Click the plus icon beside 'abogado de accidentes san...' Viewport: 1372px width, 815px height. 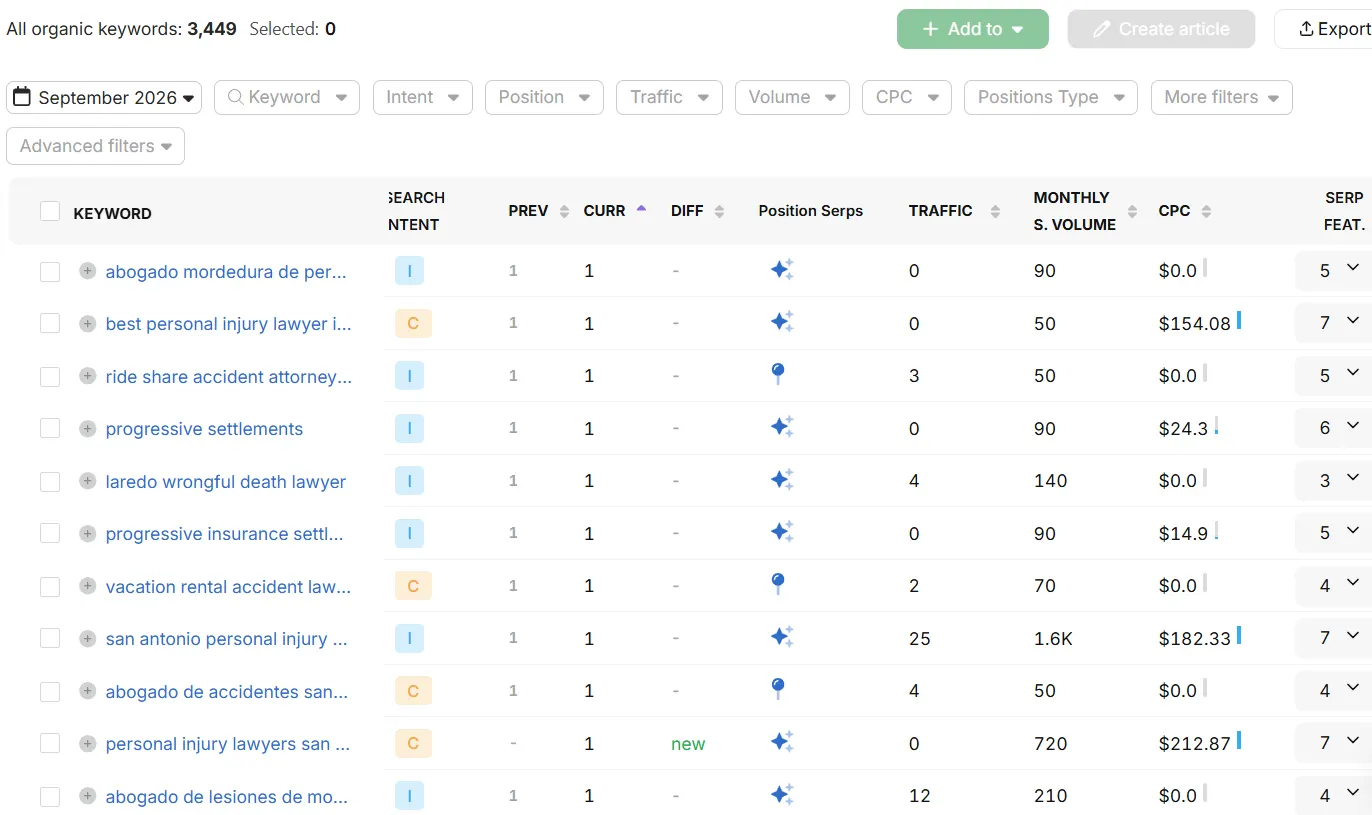point(88,691)
